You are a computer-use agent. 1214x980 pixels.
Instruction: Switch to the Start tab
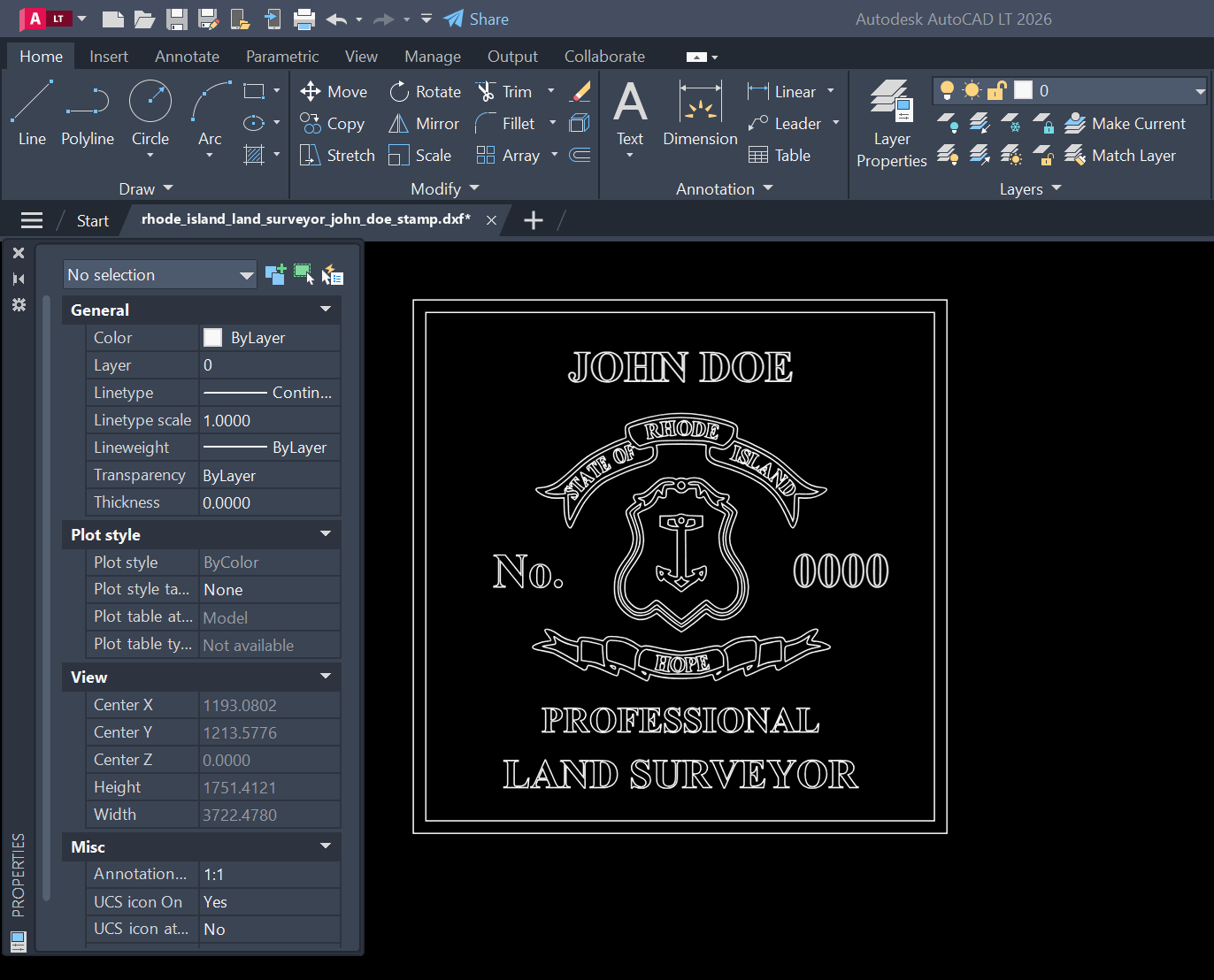pyautogui.click(x=93, y=220)
